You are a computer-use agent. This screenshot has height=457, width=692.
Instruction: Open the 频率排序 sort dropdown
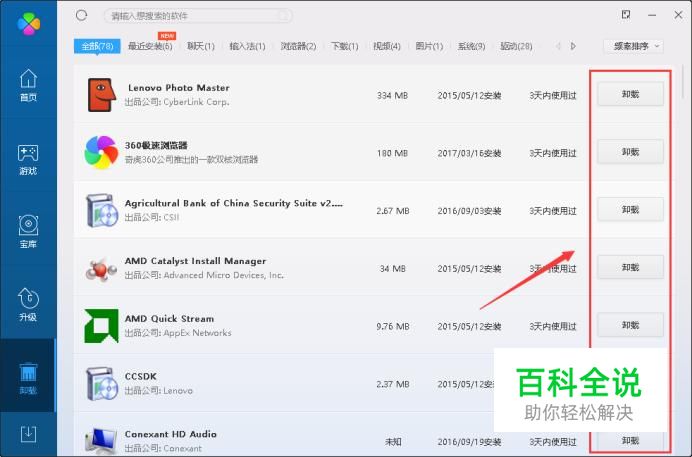point(633,46)
